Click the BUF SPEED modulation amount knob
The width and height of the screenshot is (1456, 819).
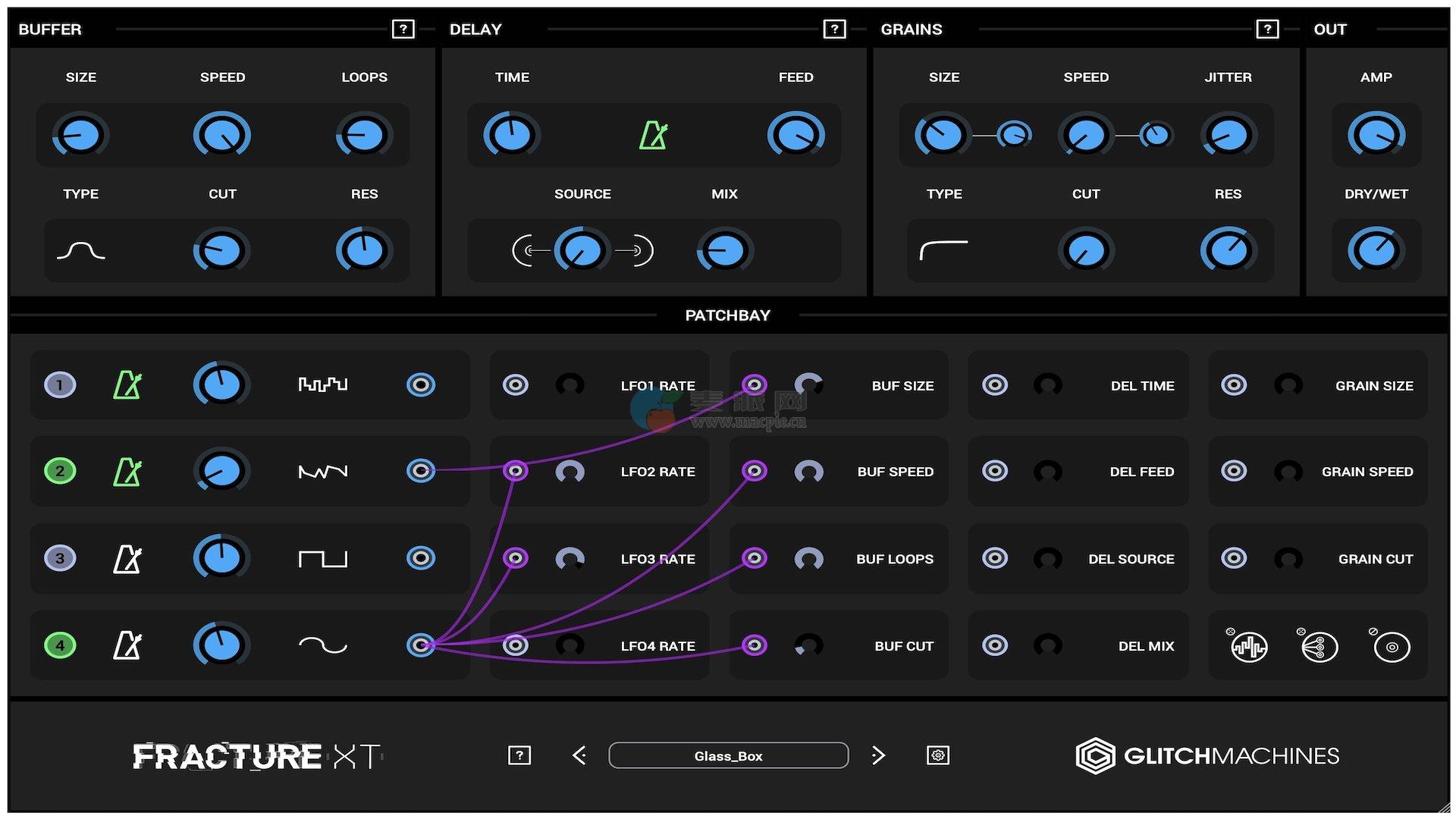[x=808, y=472]
